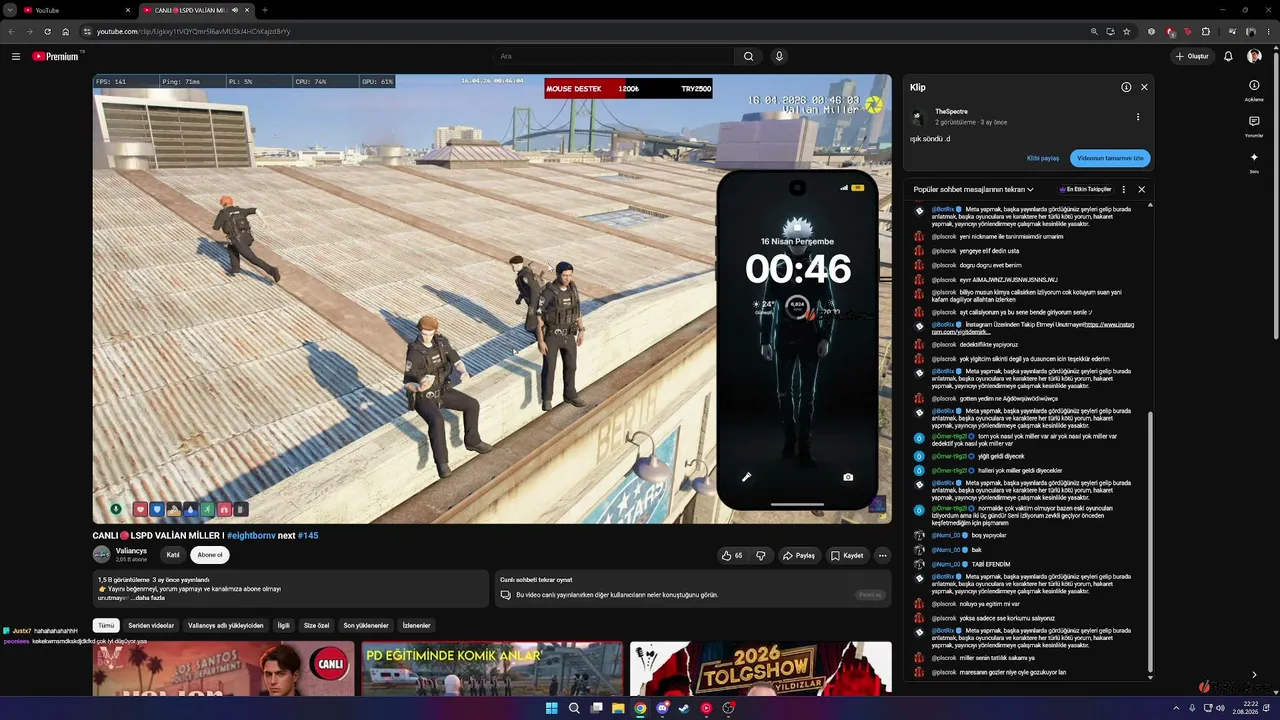Open the search tab dropdown arrow
The height and width of the screenshot is (720, 1280).
(x=9, y=10)
